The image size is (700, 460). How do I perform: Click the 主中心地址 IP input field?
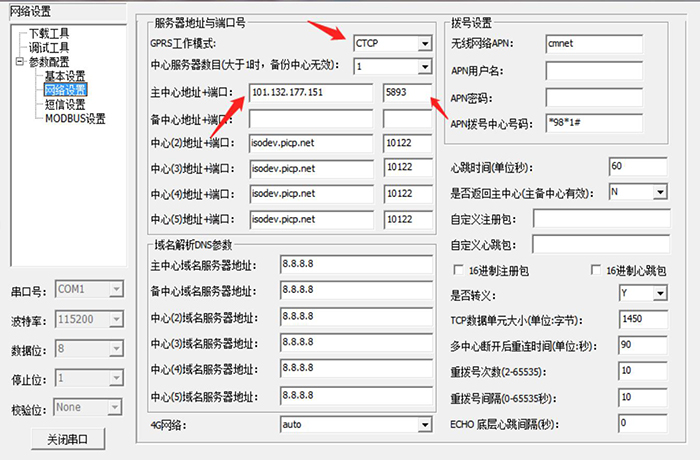click(x=310, y=93)
